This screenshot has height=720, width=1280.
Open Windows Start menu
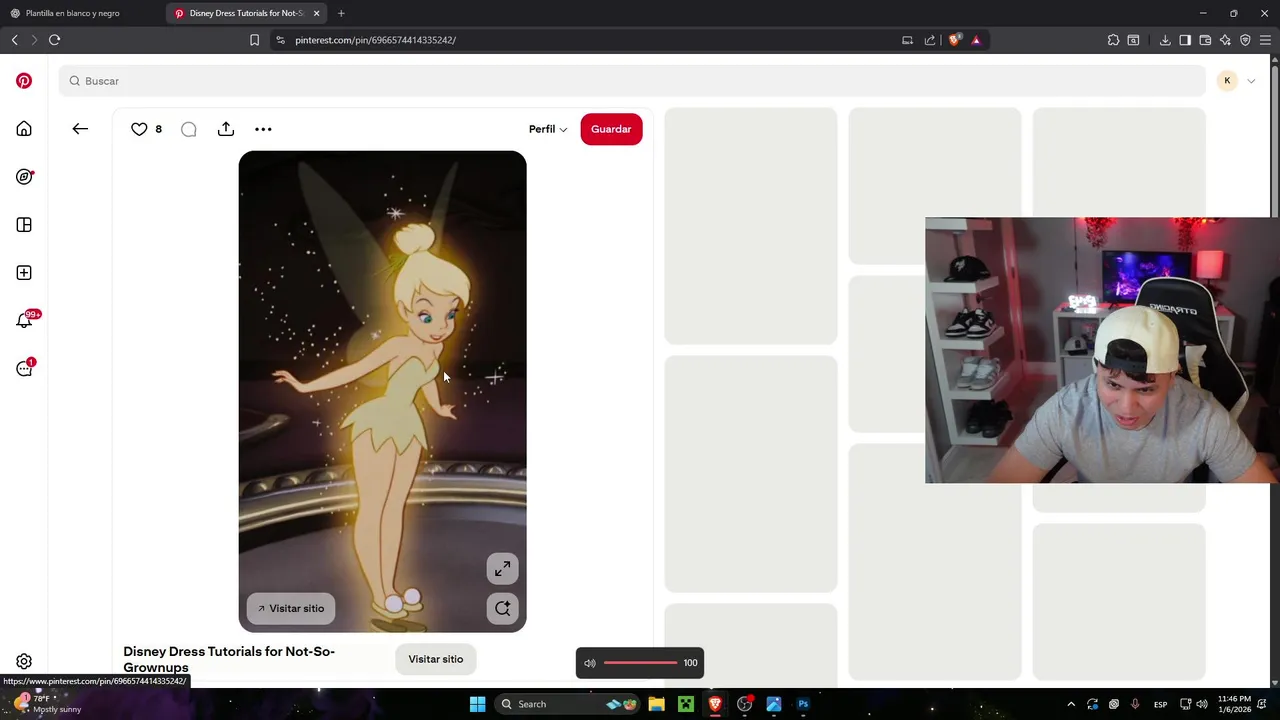[x=477, y=704]
